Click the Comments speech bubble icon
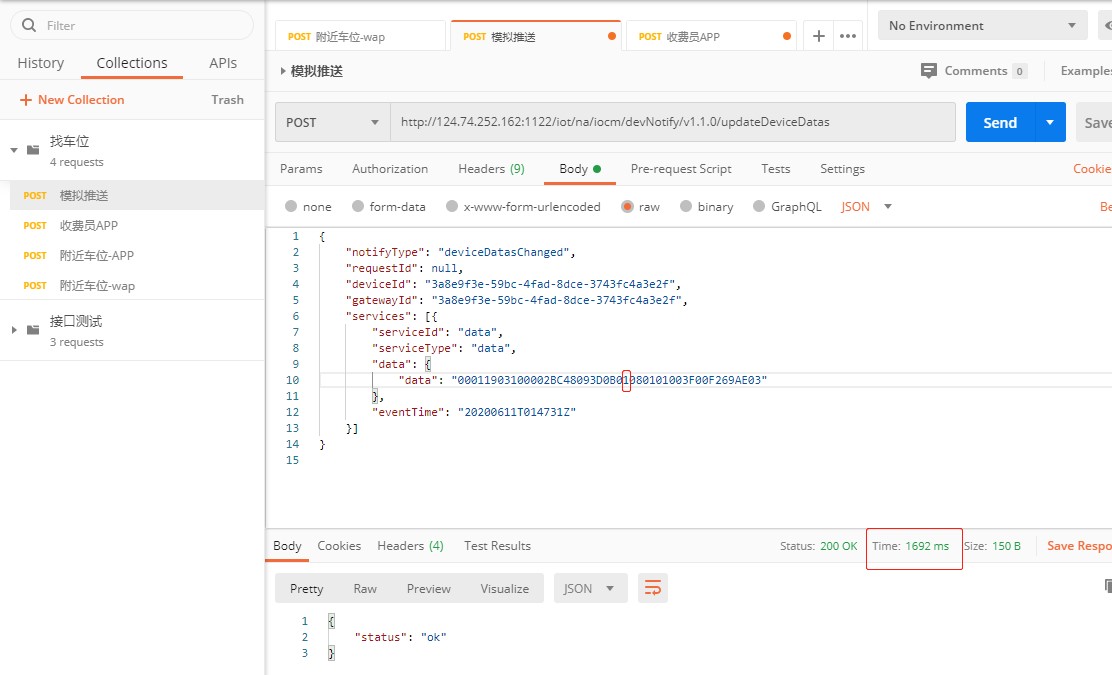This screenshot has width=1112, height=675. pos(928,71)
